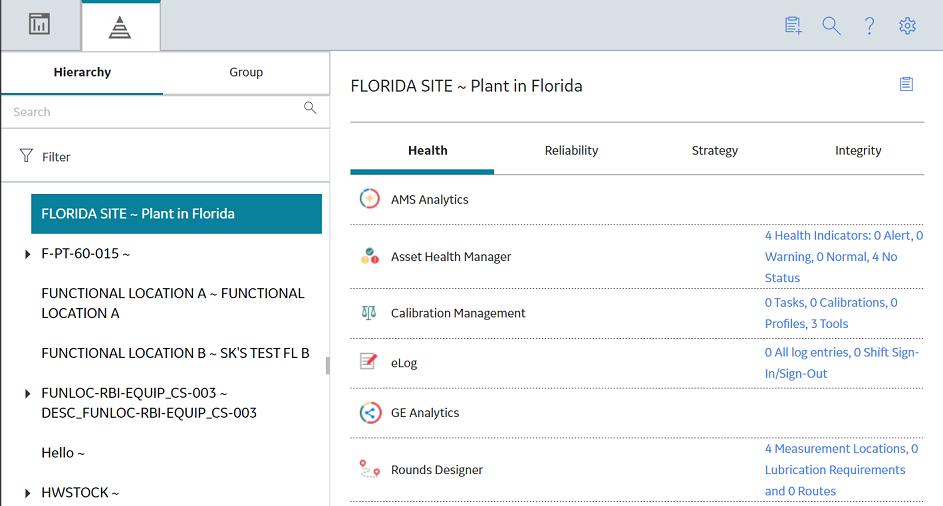943x506 pixels.
Task: Open the help question mark icon
Action: [x=869, y=25]
